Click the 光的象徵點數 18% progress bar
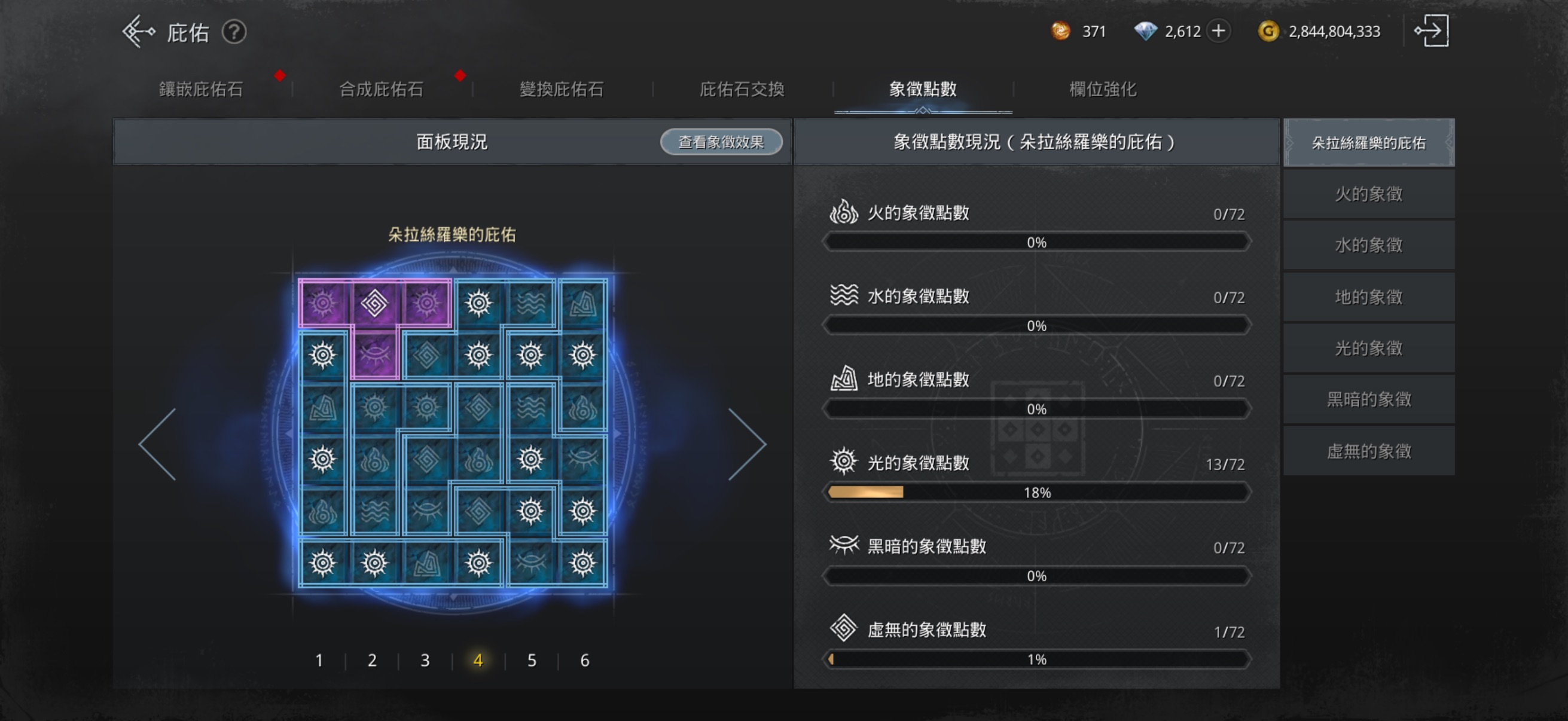Image resolution: width=1568 pixels, height=721 pixels. [x=1036, y=492]
